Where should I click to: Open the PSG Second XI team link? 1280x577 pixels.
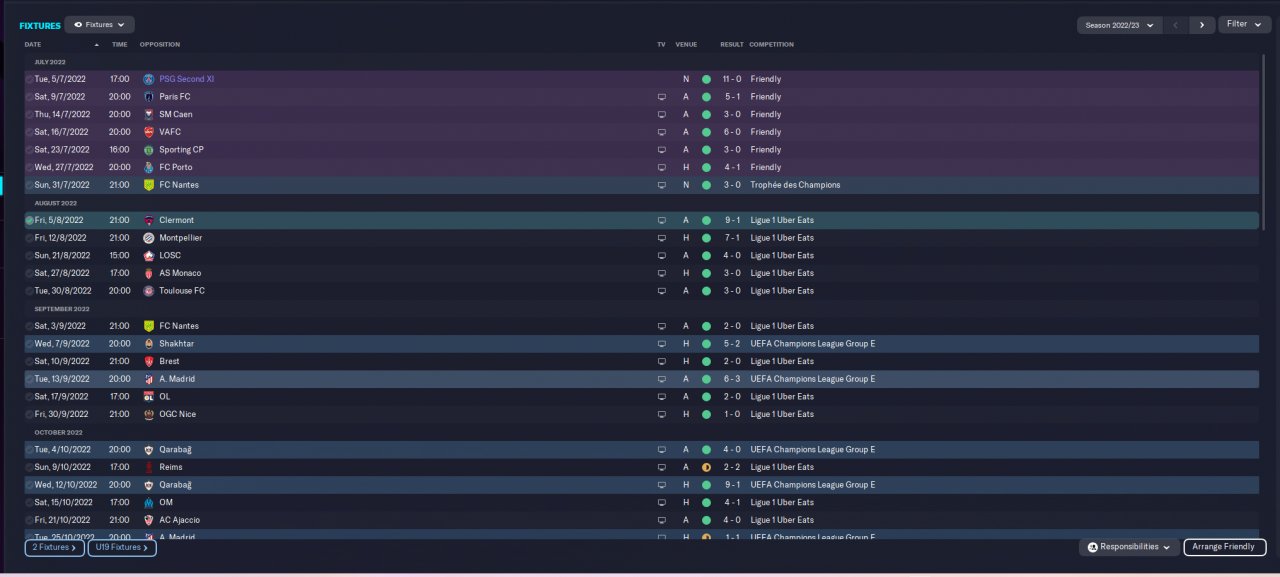[187, 79]
